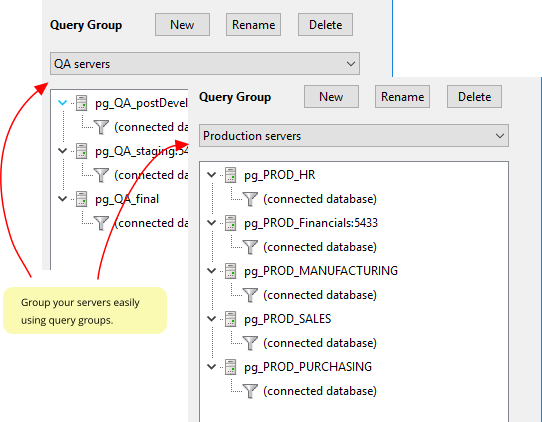This screenshot has width=542, height=422.
Task: Click the filter icon under pg_PROD_SALES
Action: pos(250,343)
